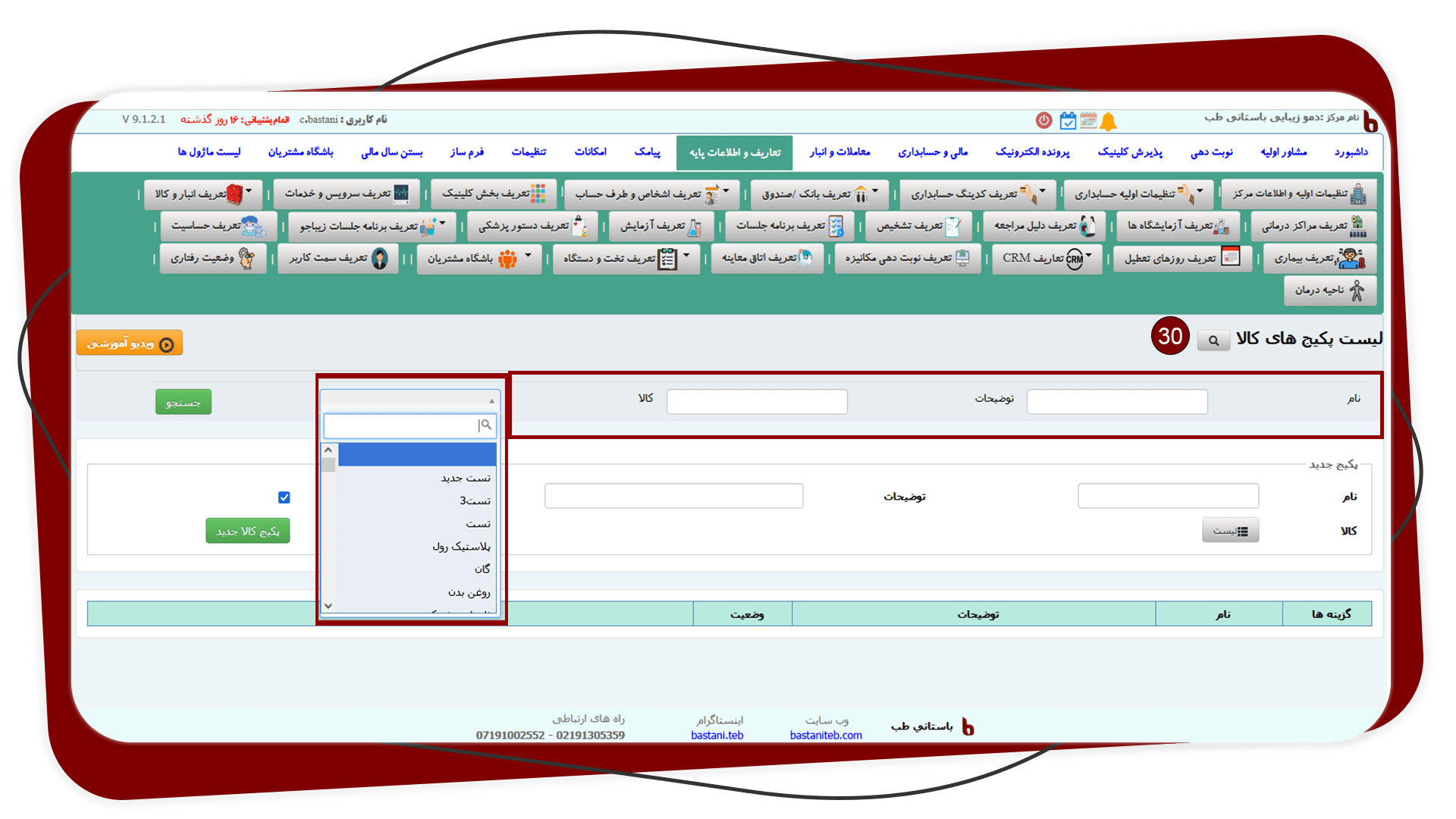
Task: Open فرم ساز menu tab
Action: 467,152
